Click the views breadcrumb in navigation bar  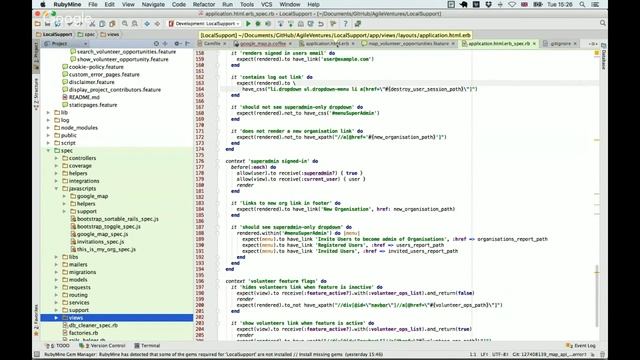tap(110, 34)
